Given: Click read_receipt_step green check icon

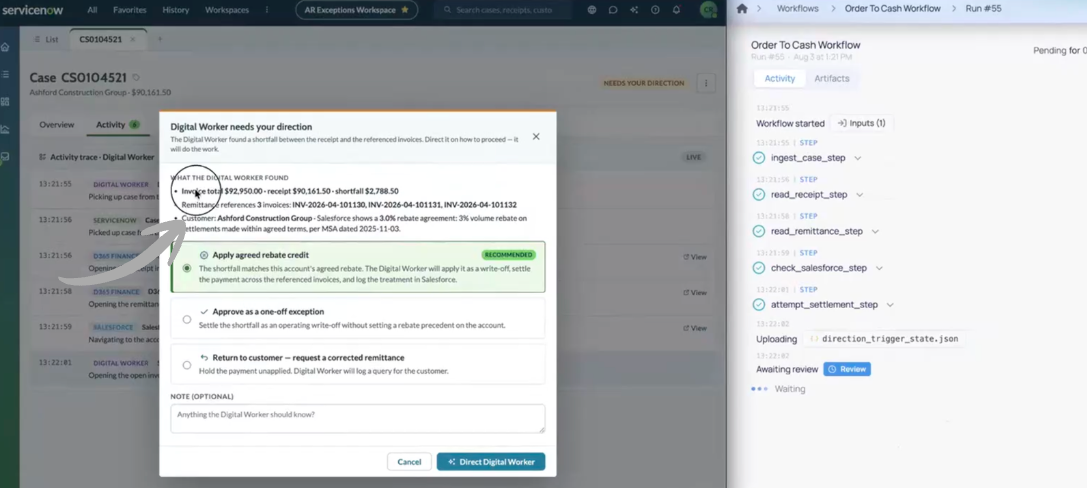Looking at the screenshot, I should pos(758,195).
